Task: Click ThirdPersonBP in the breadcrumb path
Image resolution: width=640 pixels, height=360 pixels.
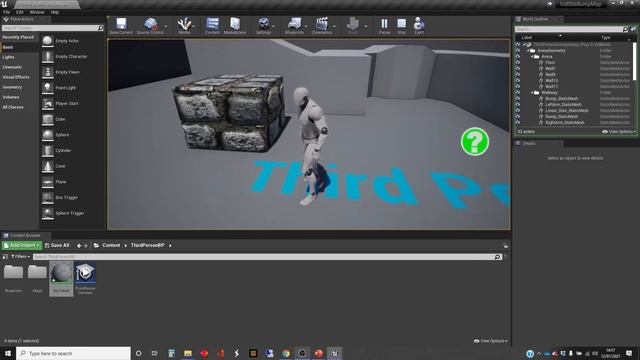Action: click(x=147, y=245)
